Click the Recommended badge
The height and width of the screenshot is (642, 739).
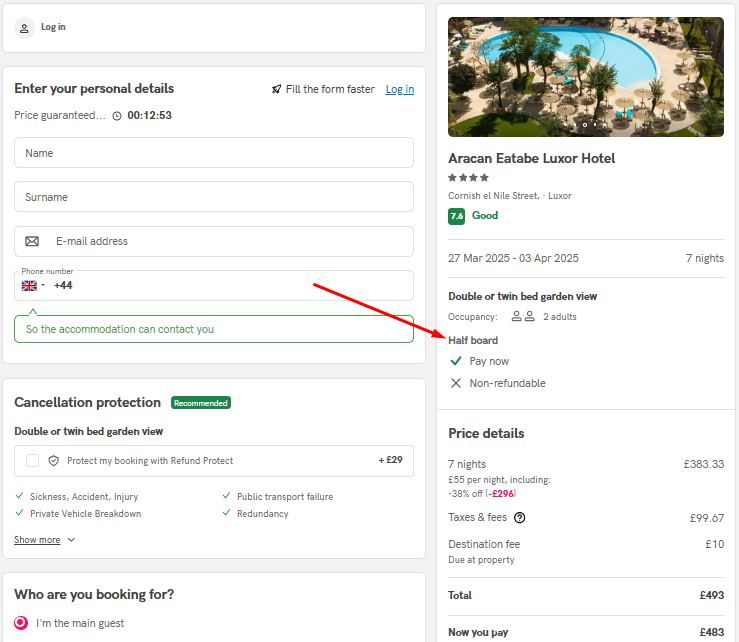(x=201, y=403)
